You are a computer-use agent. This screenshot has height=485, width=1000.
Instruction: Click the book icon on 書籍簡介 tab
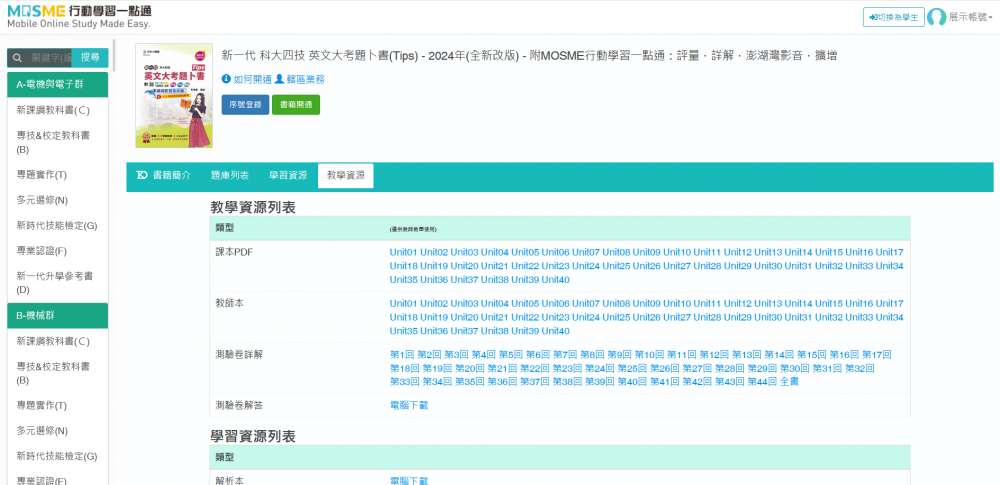click(141, 175)
